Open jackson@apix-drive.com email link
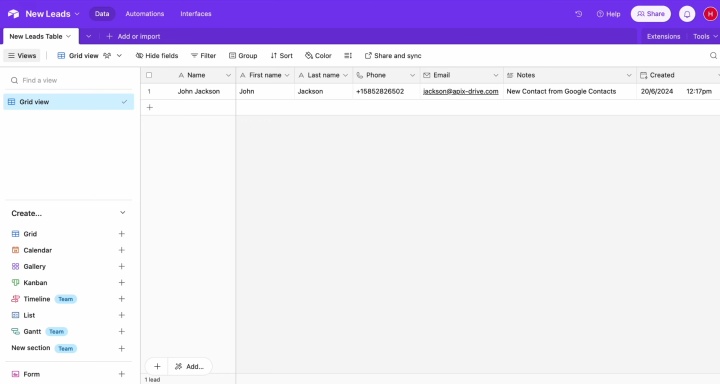 click(x=461, y=91)
